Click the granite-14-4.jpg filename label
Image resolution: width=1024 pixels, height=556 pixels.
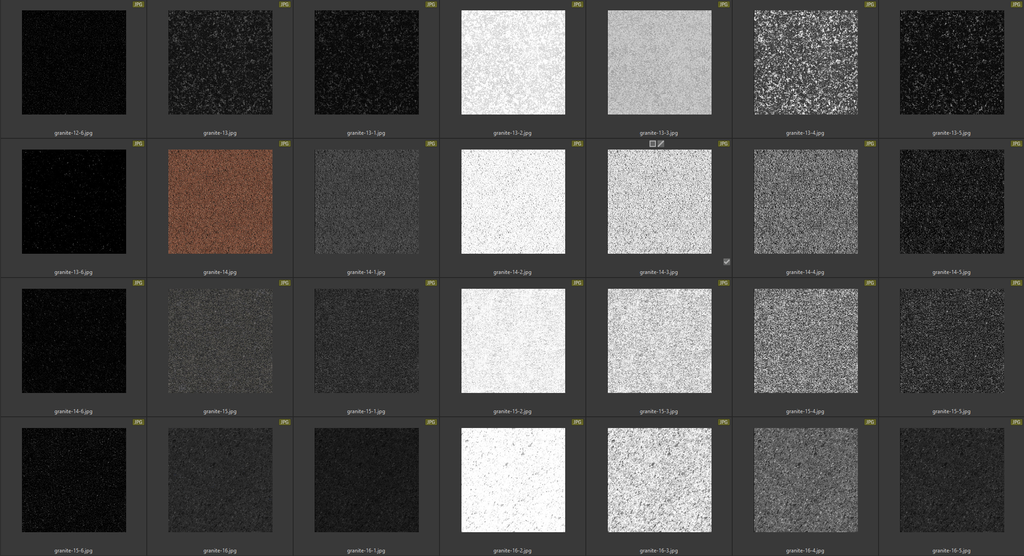(805, 272)
